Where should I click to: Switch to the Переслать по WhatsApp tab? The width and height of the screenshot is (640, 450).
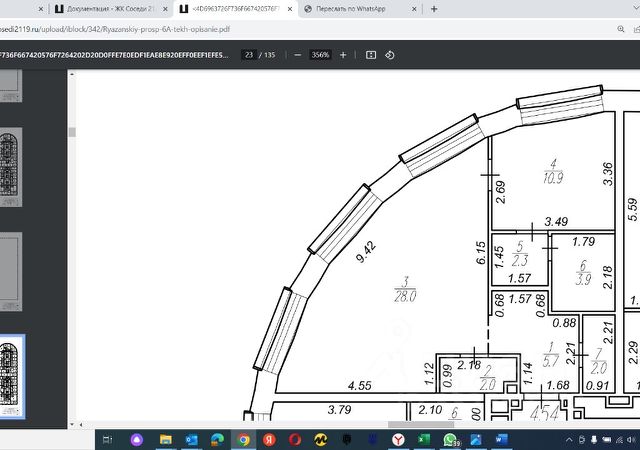coord(351,9)
